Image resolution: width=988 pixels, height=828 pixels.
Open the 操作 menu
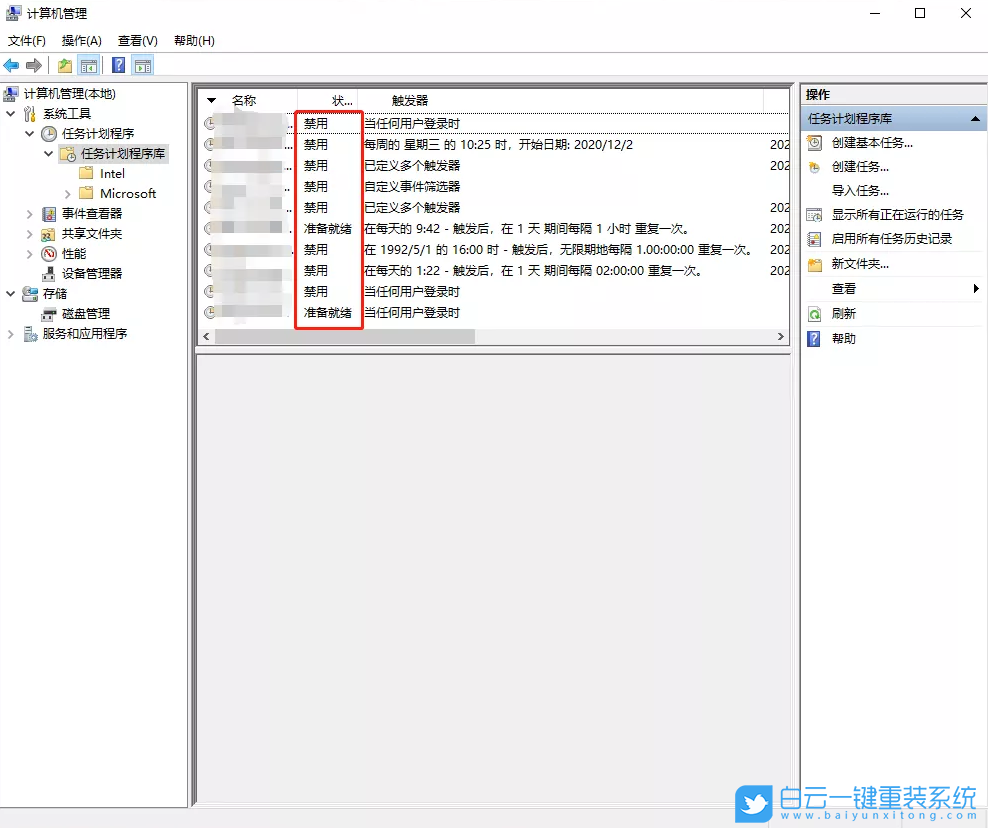pos(80,40)
